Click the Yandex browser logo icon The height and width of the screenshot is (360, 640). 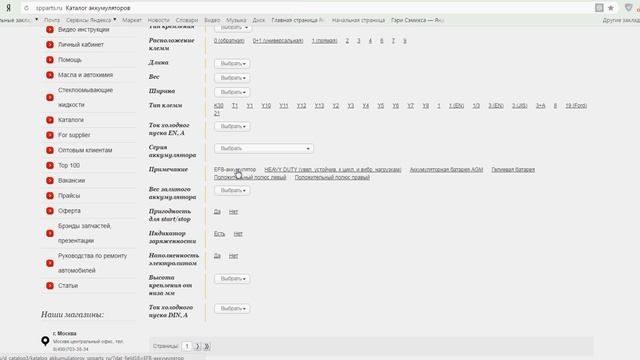coord(8,8)
